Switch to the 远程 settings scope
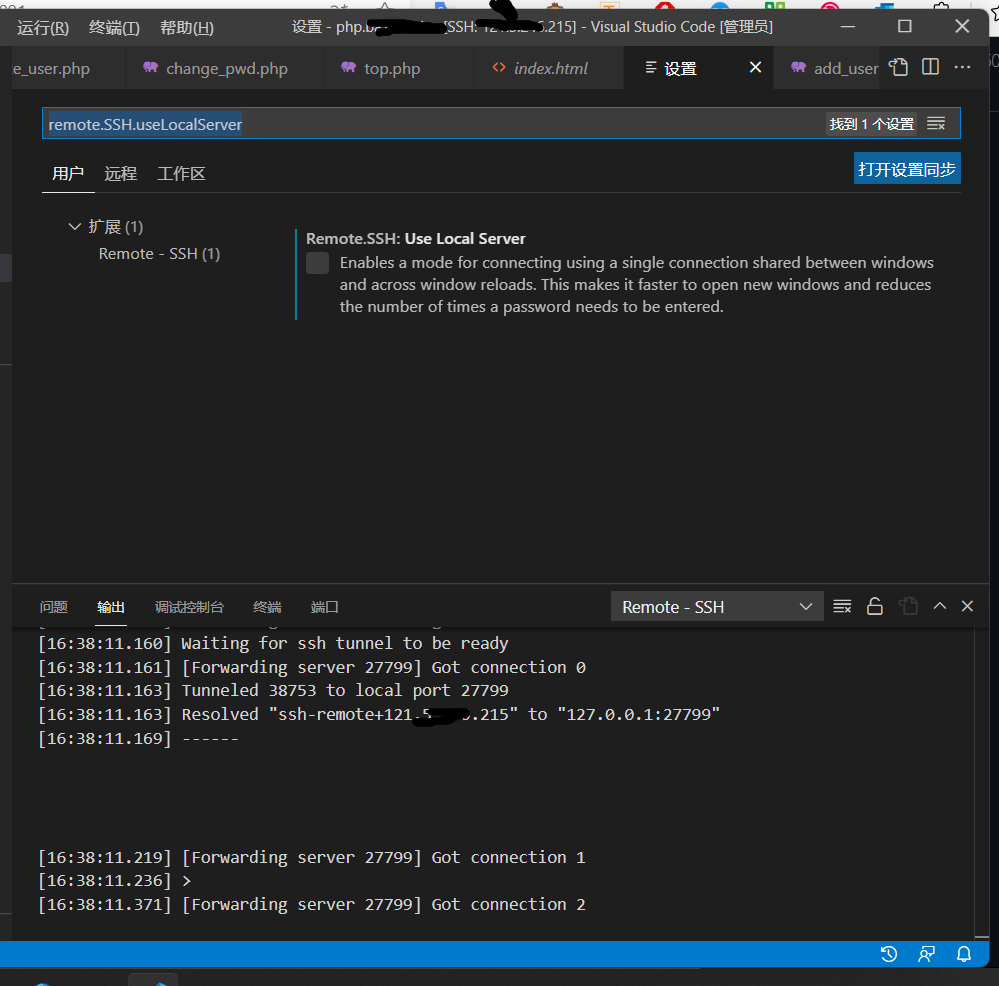 click(120, 173)
